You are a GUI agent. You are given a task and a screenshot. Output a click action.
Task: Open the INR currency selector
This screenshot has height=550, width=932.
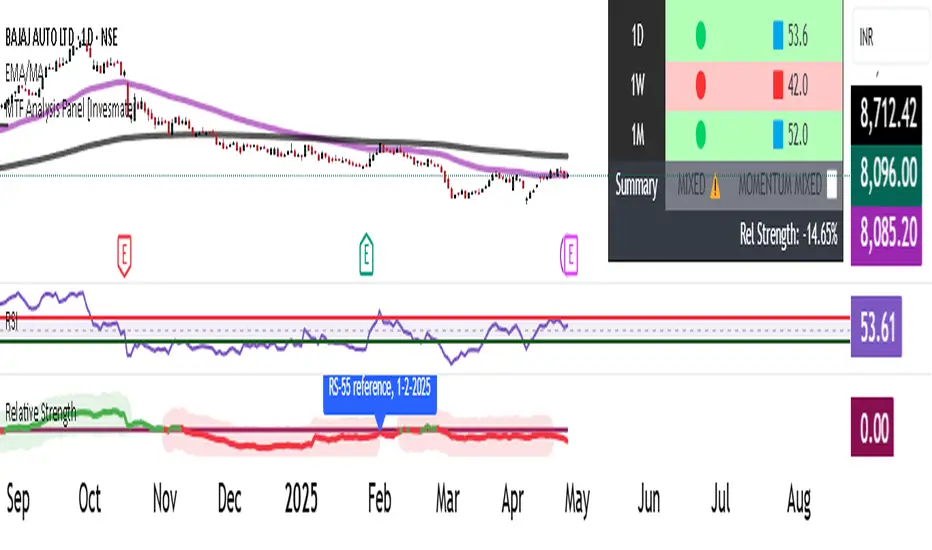(x=890, y=37)
